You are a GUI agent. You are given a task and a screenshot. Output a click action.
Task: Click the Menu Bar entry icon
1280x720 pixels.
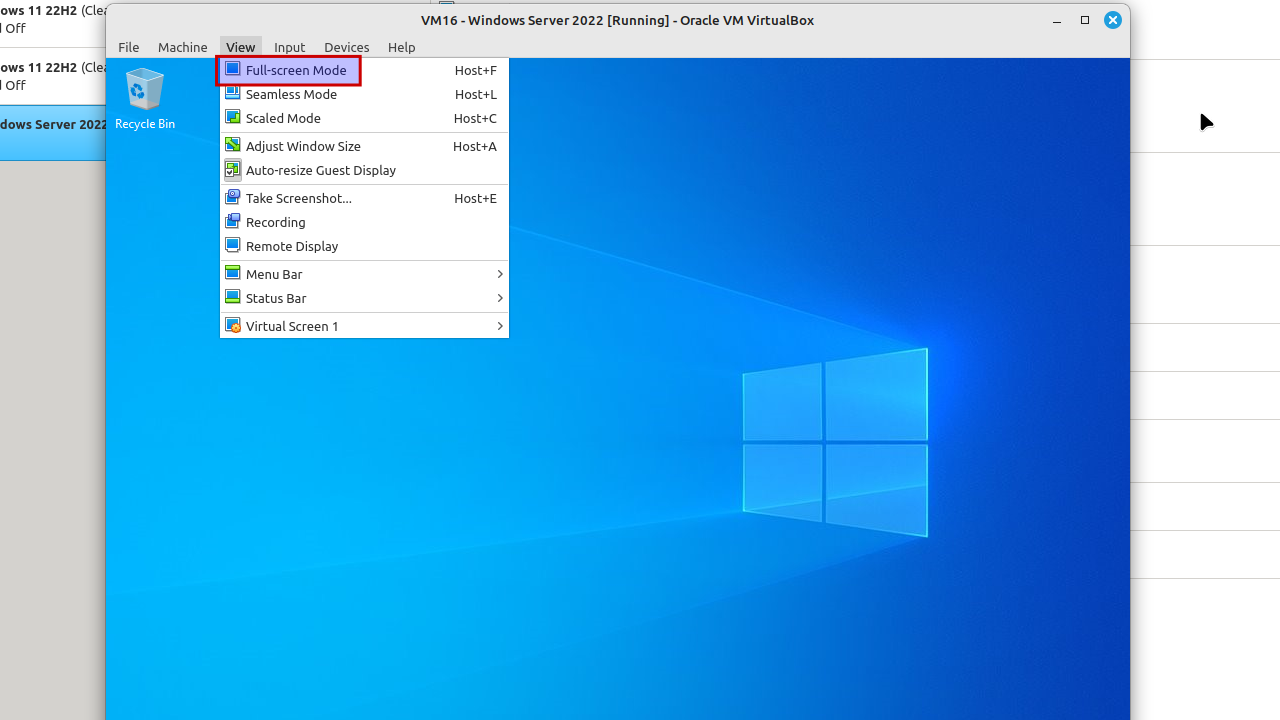pos(232,273)
